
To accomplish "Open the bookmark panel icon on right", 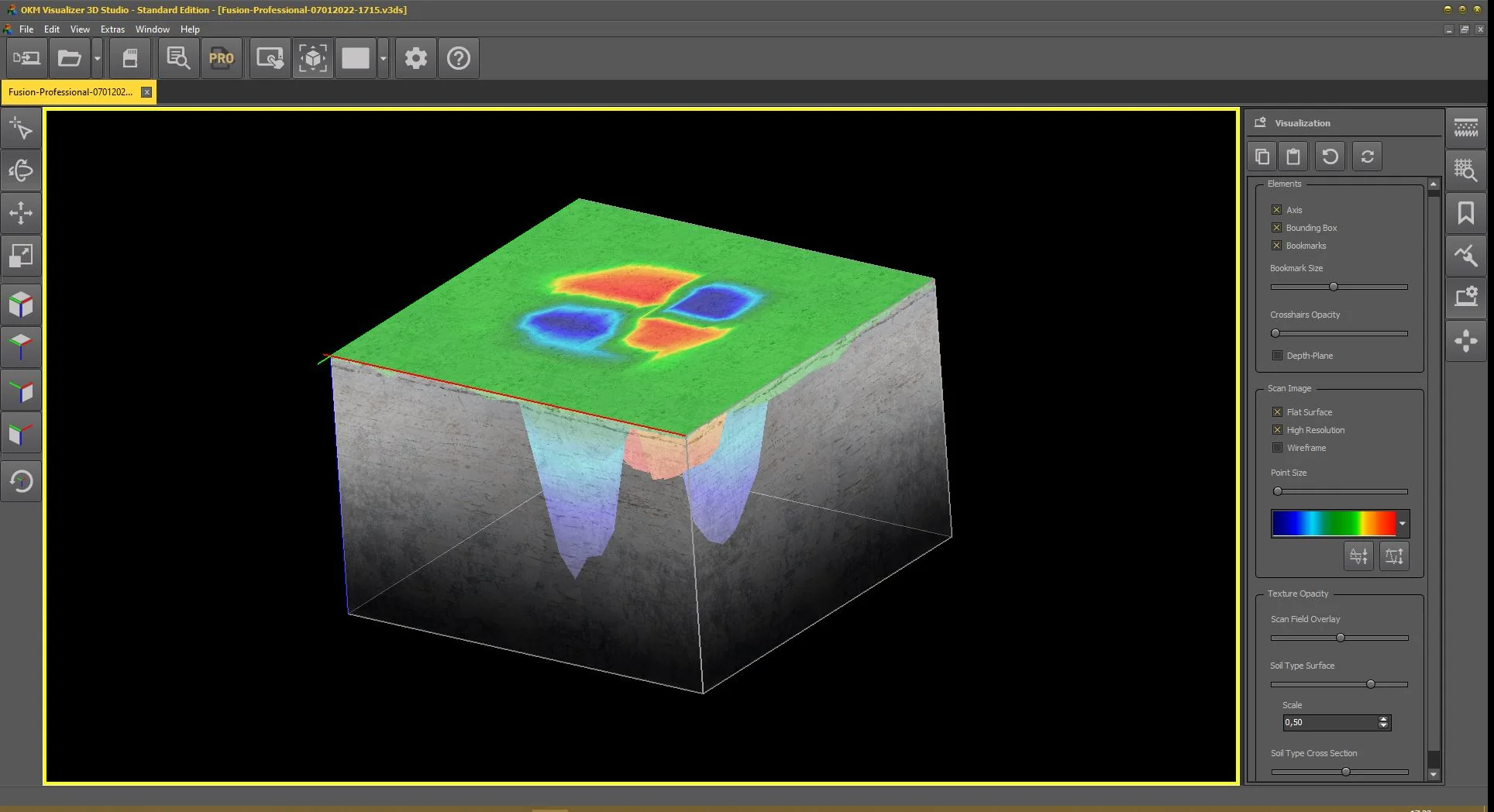I will pyautogui.click(x=1465, y=213).
